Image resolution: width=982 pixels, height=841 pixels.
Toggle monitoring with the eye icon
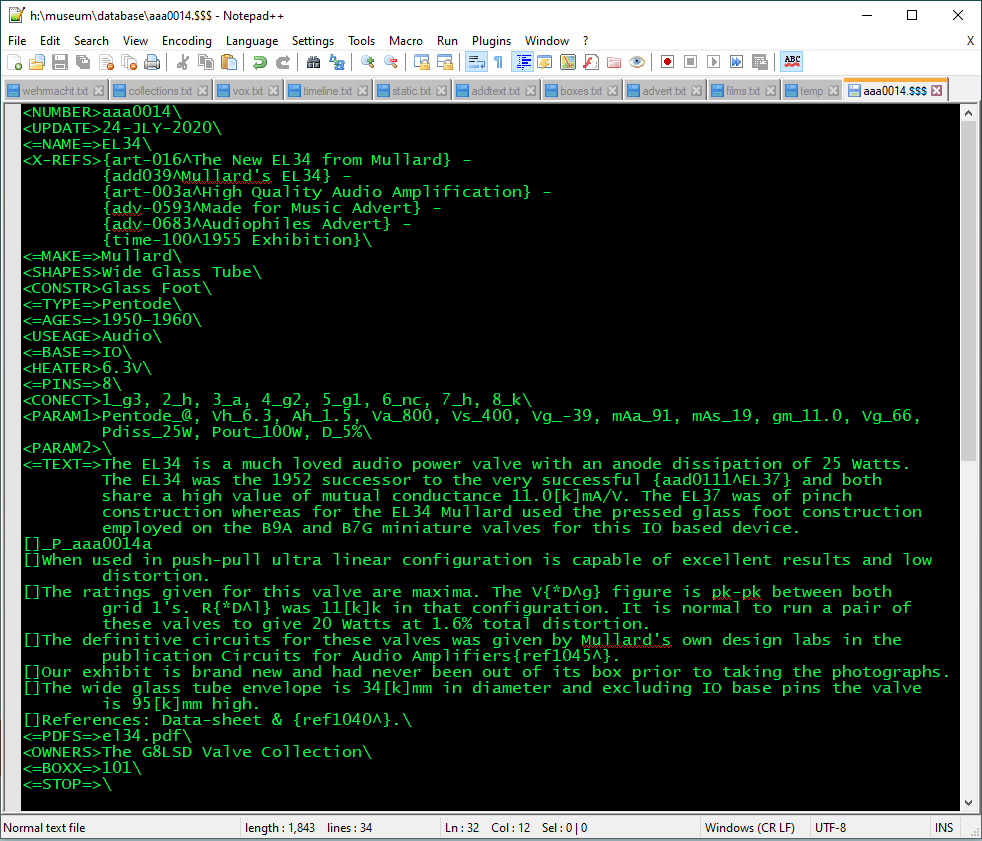[x=637, y=61]
